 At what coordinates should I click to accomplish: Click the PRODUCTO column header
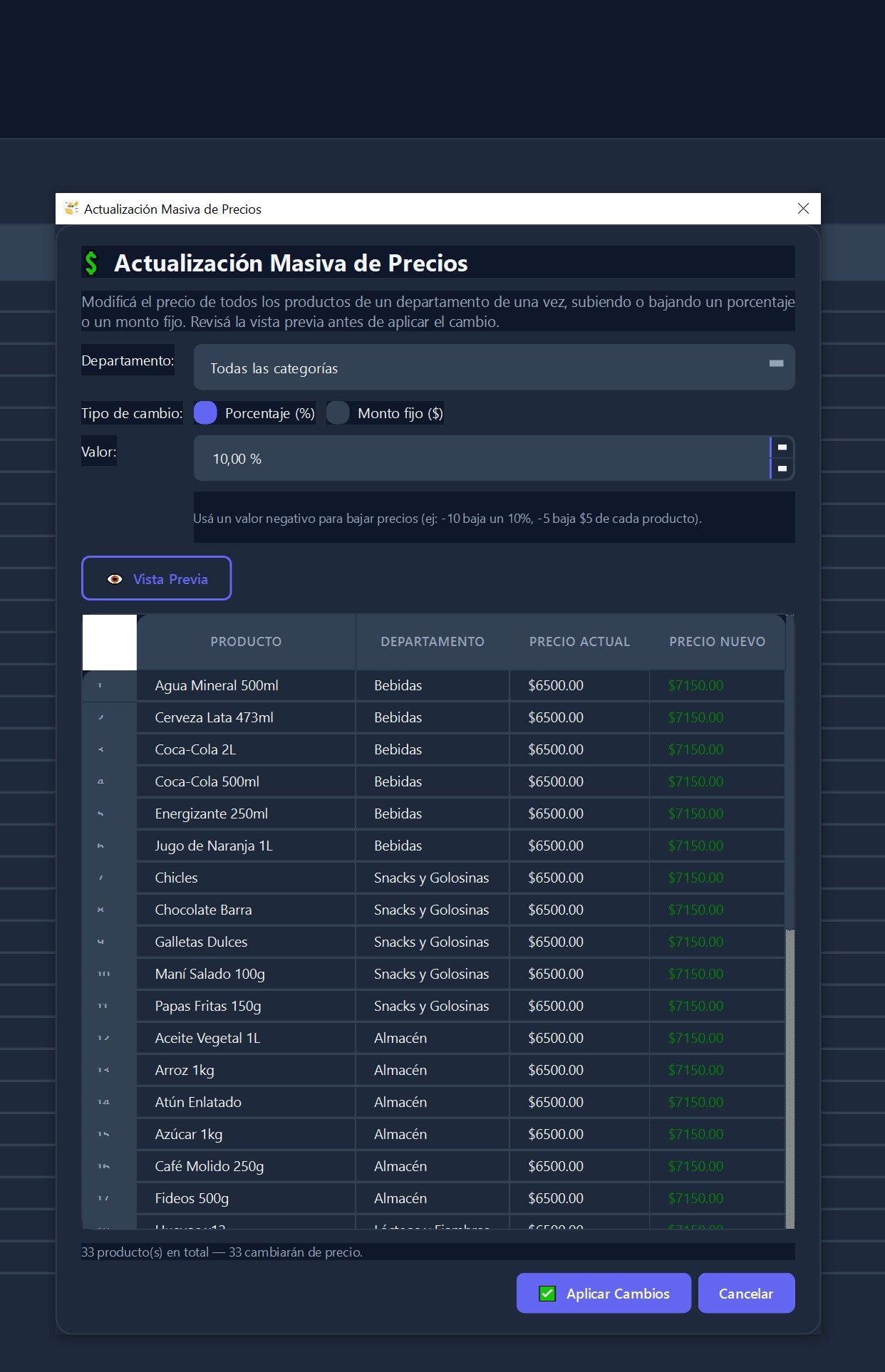pos(246,642)
